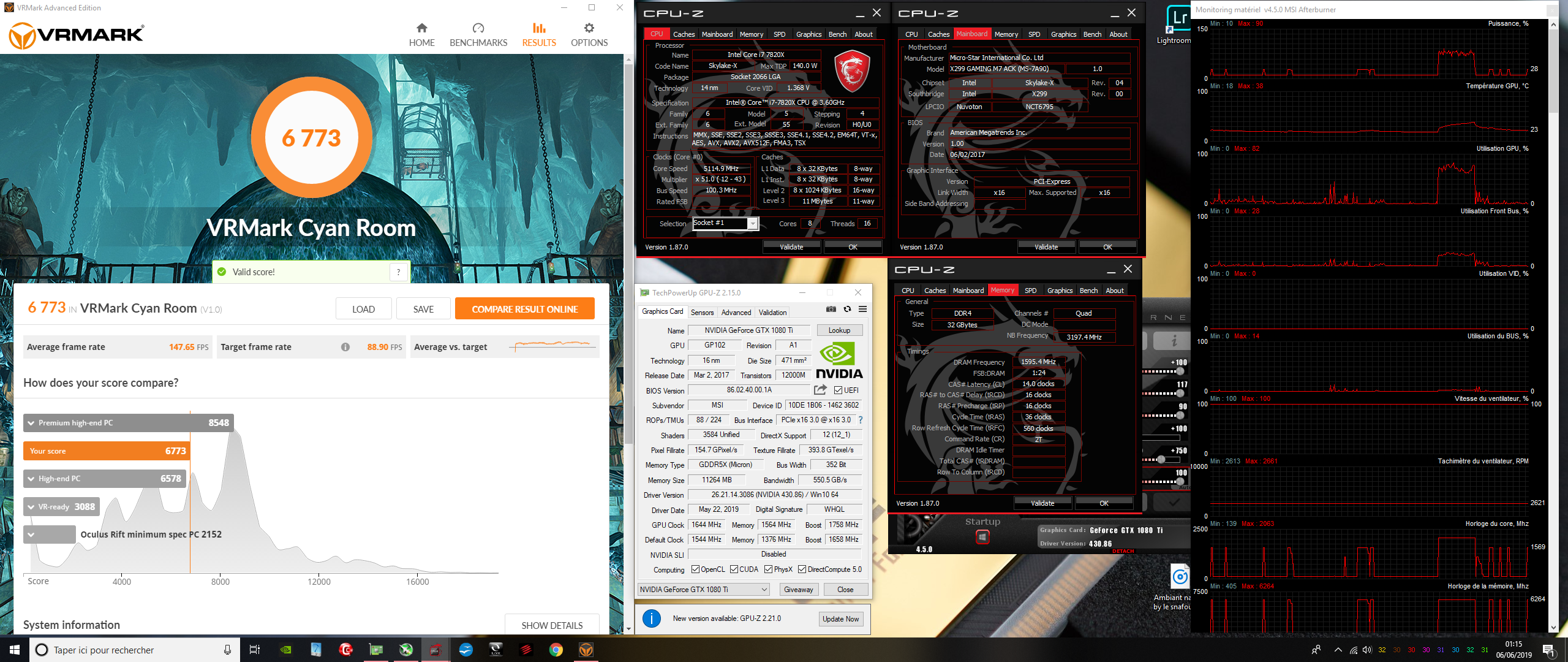The height and width of the screenshot is (662, 1568).
Task: Click the BIOS share/export icon in GPU-Z
Action: click(820, 390)
